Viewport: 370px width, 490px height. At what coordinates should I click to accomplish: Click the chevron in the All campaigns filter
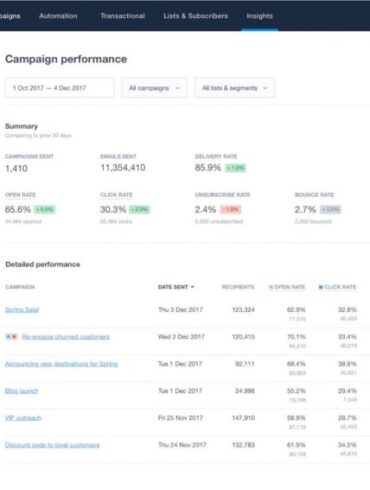click(x=177, y=88)
